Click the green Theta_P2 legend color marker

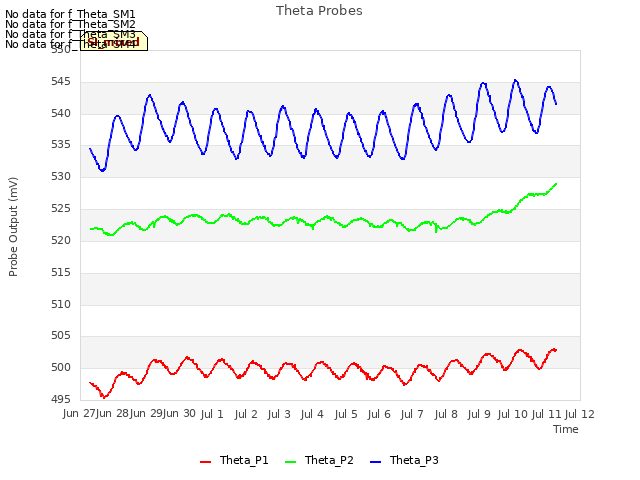pyautogui.click(x=290, y=462)
